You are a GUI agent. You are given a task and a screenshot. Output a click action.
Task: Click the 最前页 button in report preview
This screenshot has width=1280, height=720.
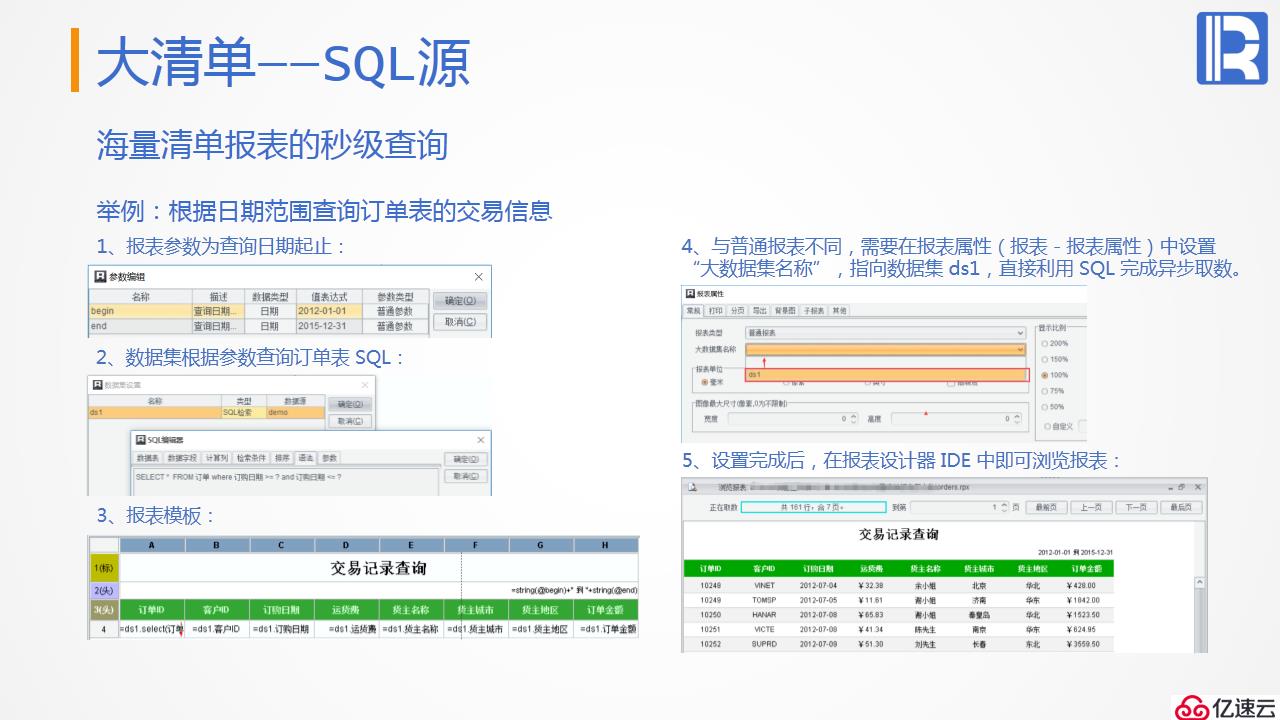[1046, 508]
